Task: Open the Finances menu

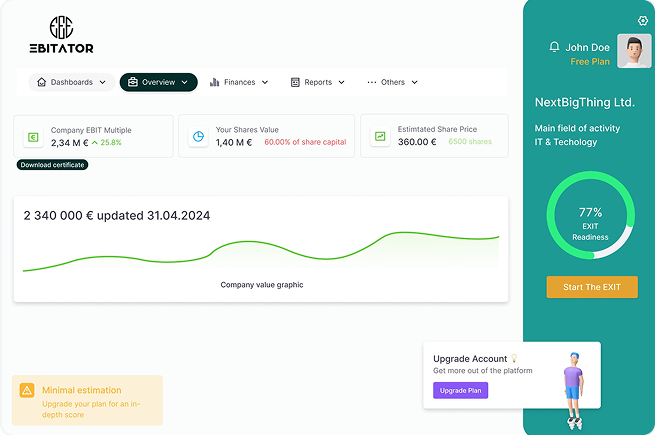Action: 239,82
